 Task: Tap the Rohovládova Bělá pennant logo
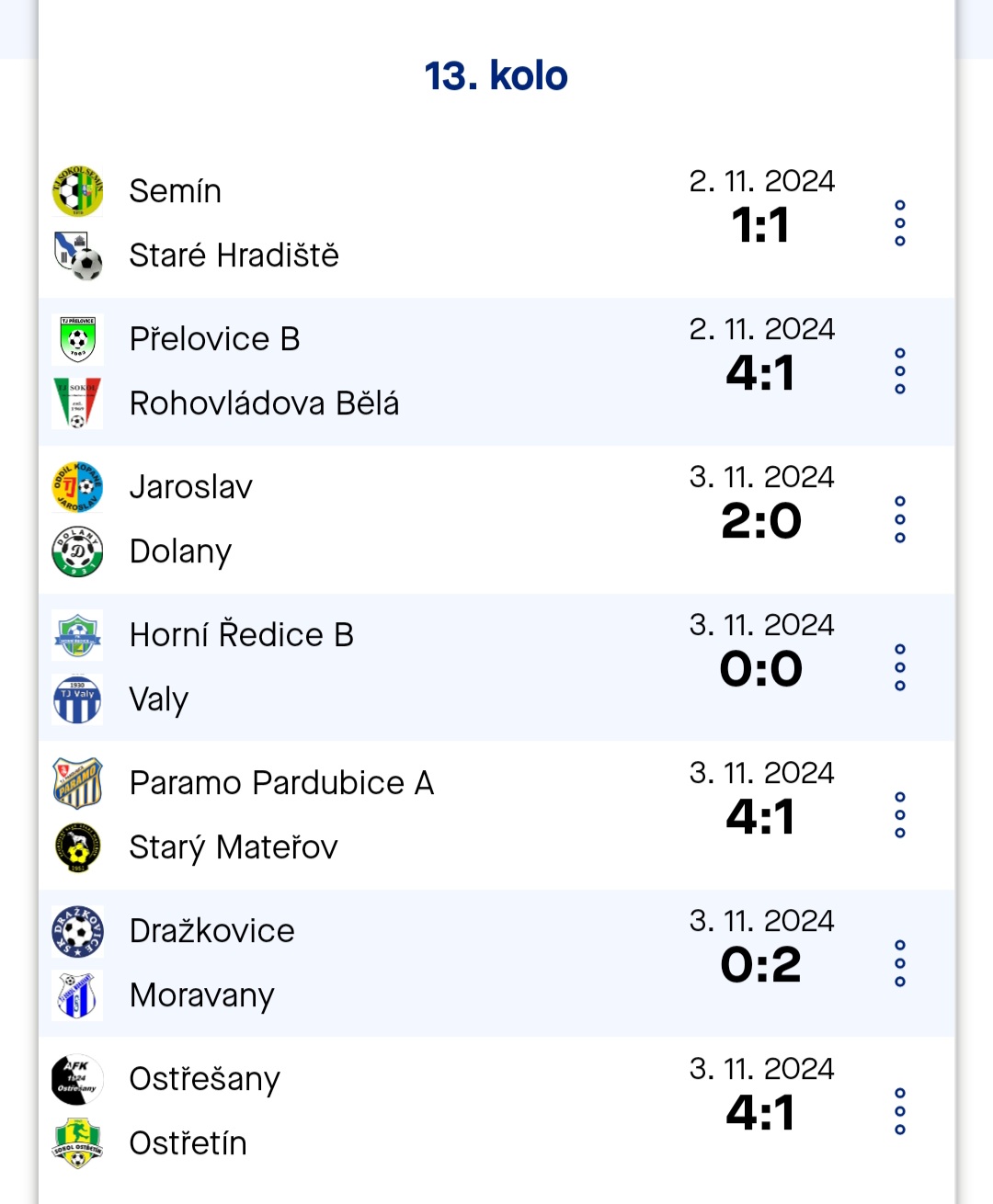[77, 403]
